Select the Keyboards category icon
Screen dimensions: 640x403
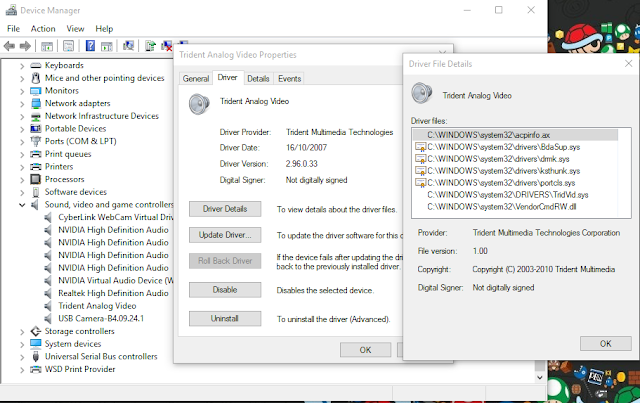[36, 65]
